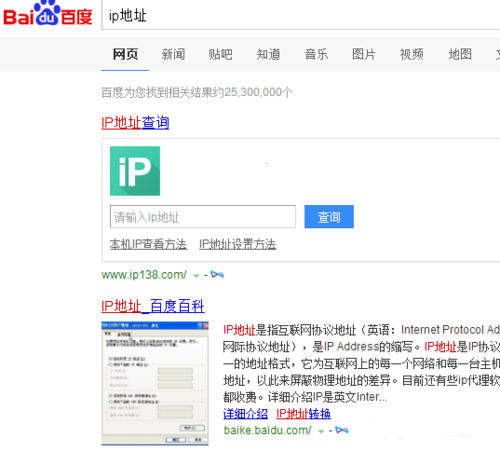Open the 图片 tab
The image size is (500, 451).
364,54
